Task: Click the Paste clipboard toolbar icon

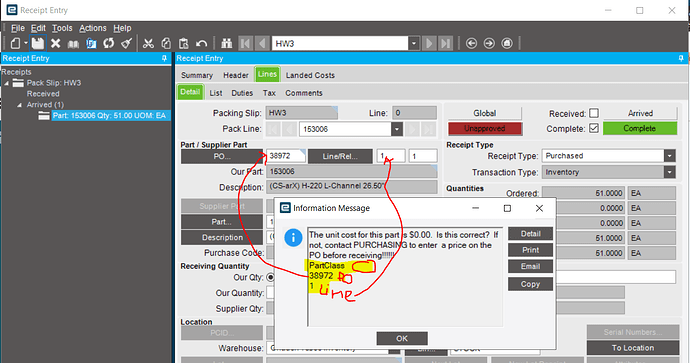Action: click(x=184, y=43)
